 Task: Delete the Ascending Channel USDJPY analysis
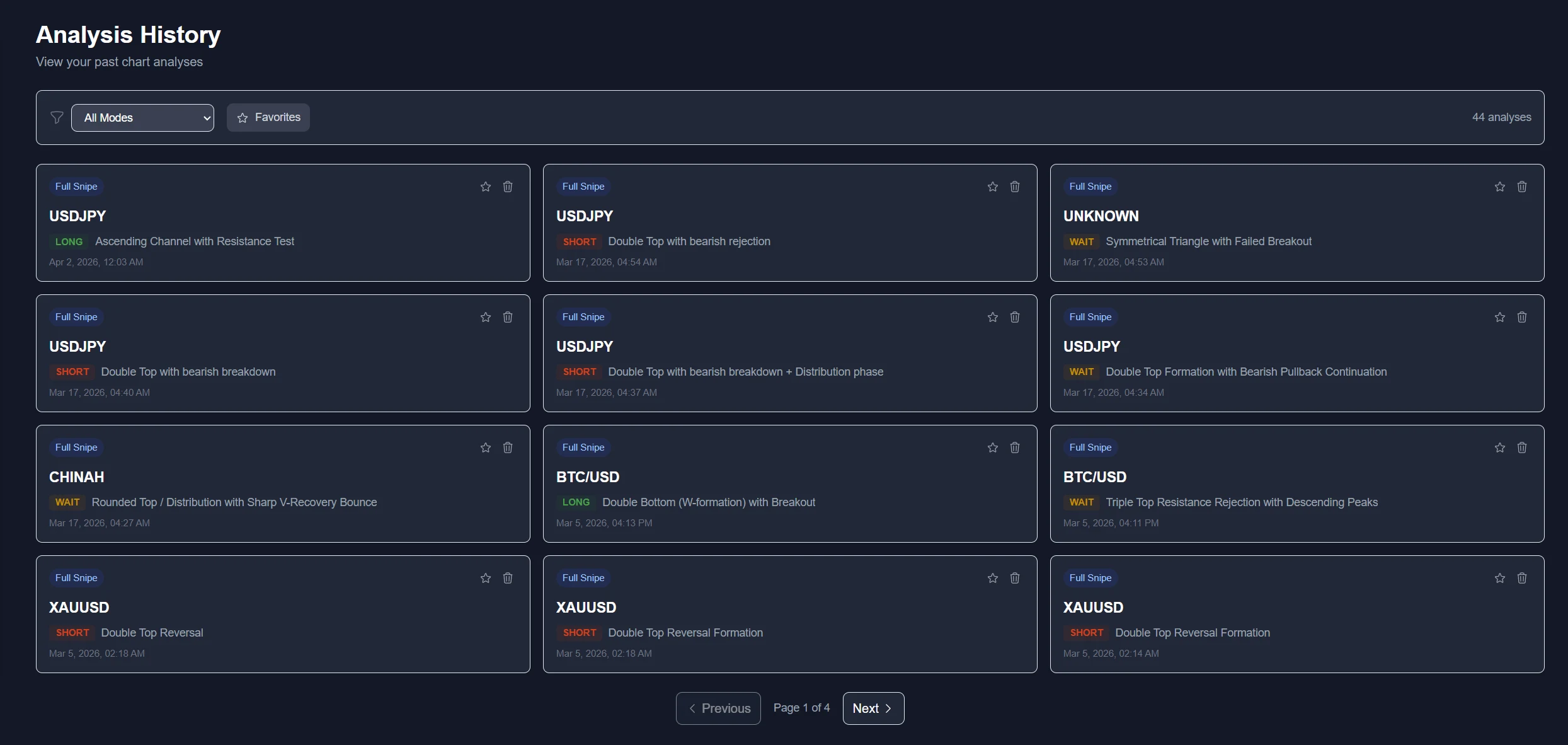pyautogui.click(x=508, y=187)
